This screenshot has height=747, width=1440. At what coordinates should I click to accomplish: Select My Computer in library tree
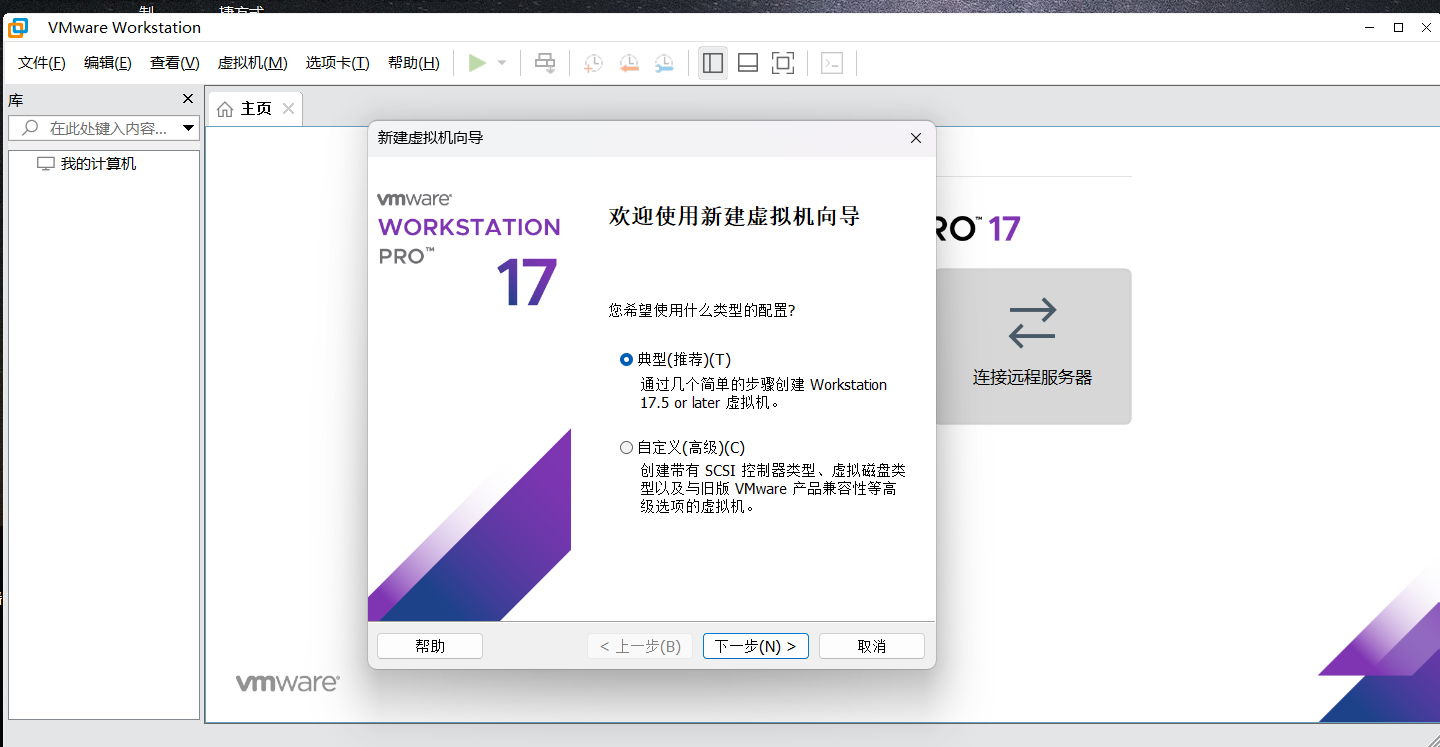86,164
